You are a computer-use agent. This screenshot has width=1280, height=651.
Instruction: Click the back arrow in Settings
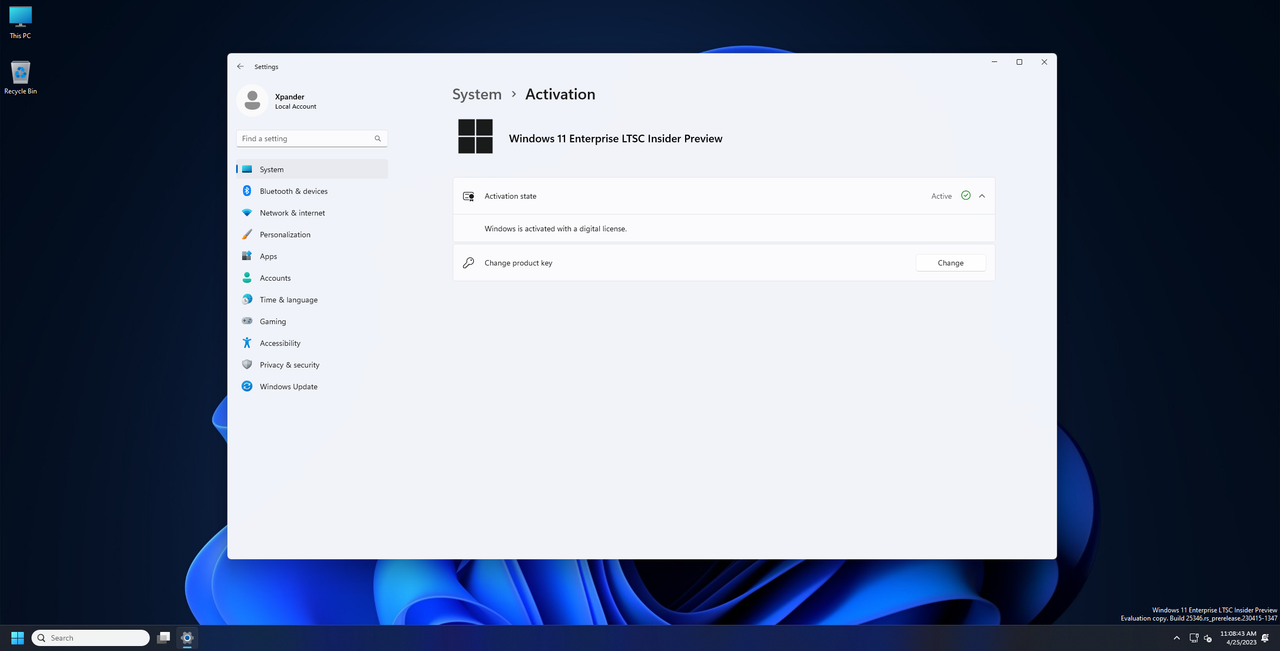[240, 66]
